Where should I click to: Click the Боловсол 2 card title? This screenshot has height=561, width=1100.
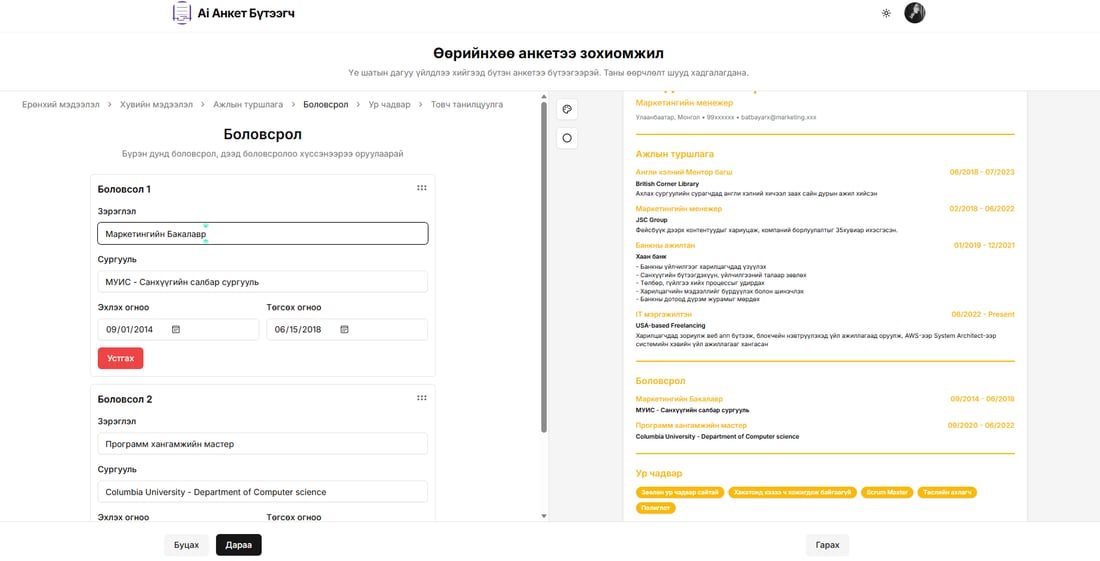click(125, 399)
